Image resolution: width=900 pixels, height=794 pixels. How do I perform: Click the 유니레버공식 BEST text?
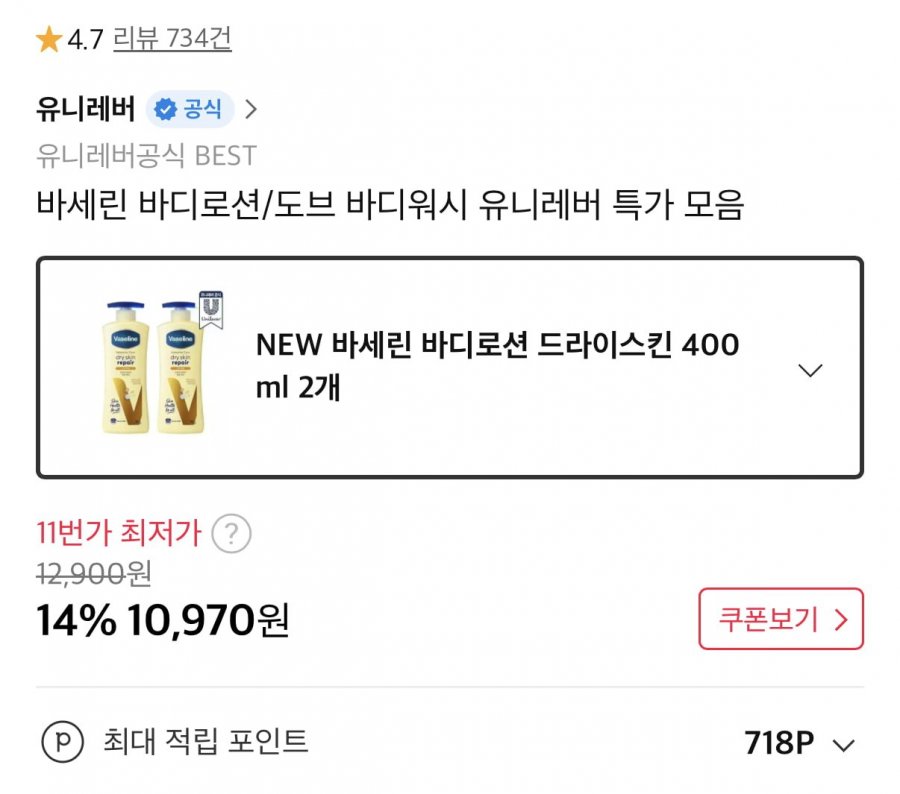tap(146, 156)
